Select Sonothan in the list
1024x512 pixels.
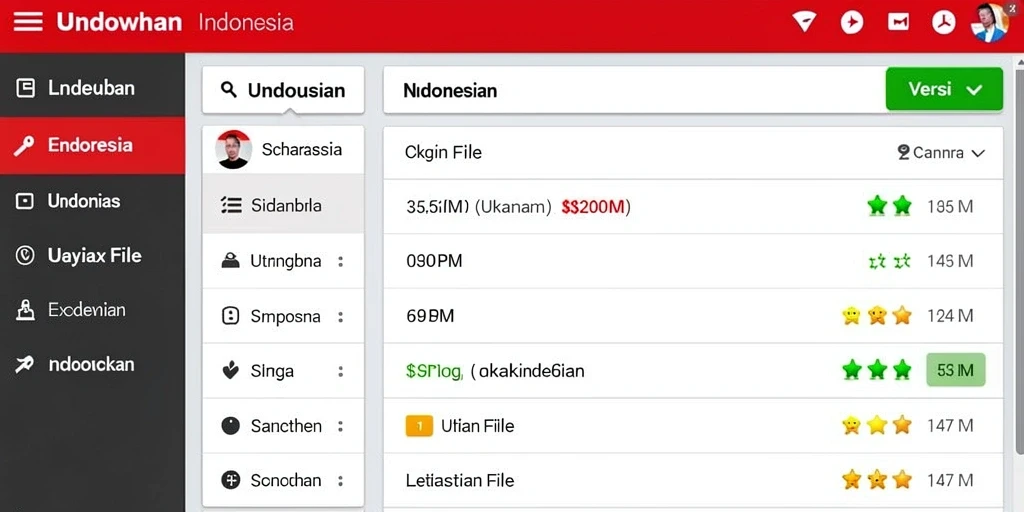point(283,481)
